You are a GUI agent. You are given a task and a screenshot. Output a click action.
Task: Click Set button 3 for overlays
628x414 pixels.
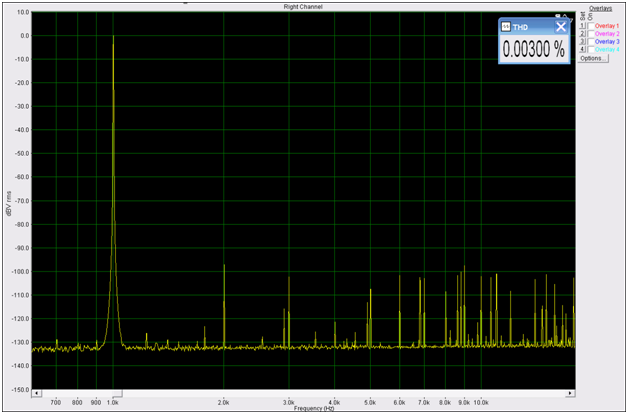coord(582,41)
